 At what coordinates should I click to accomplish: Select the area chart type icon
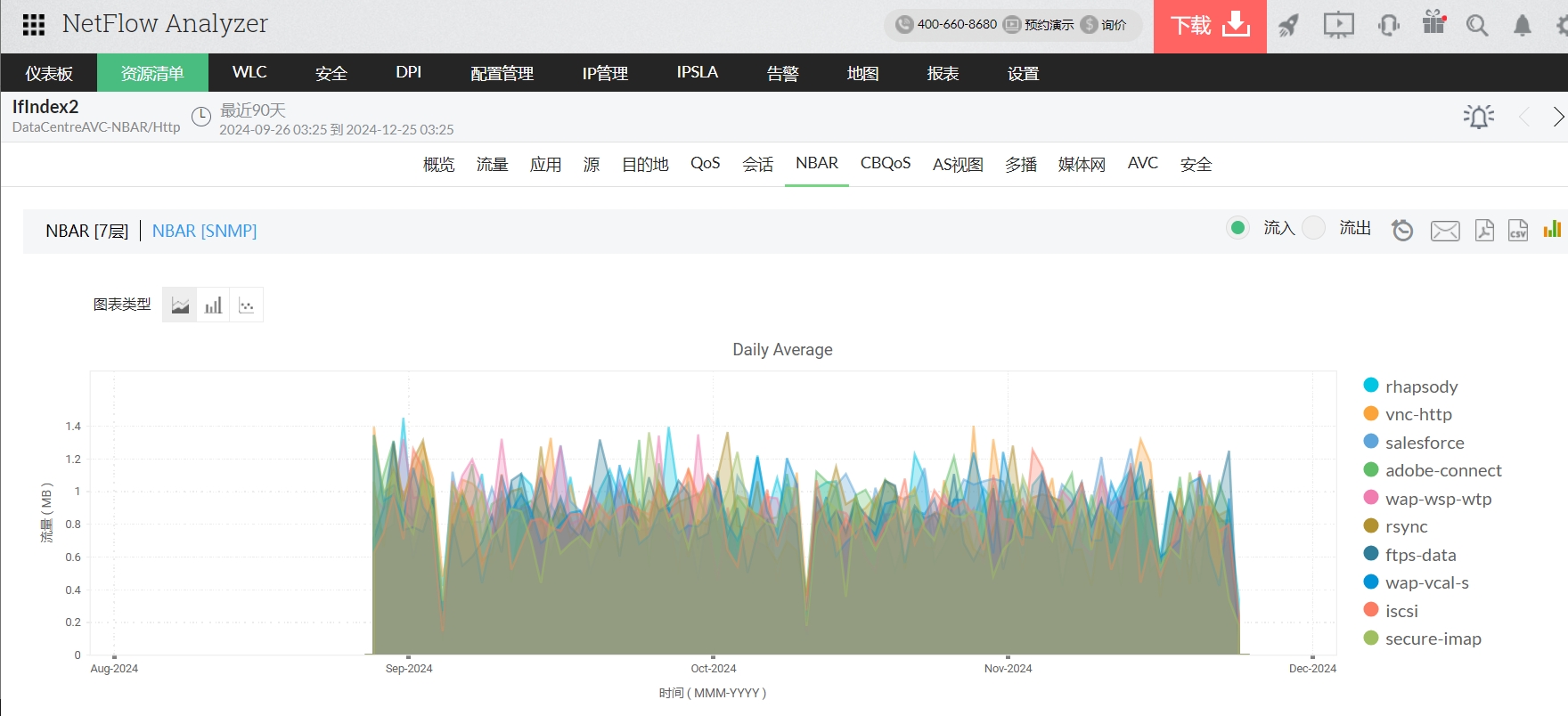(x=180, y=305)
